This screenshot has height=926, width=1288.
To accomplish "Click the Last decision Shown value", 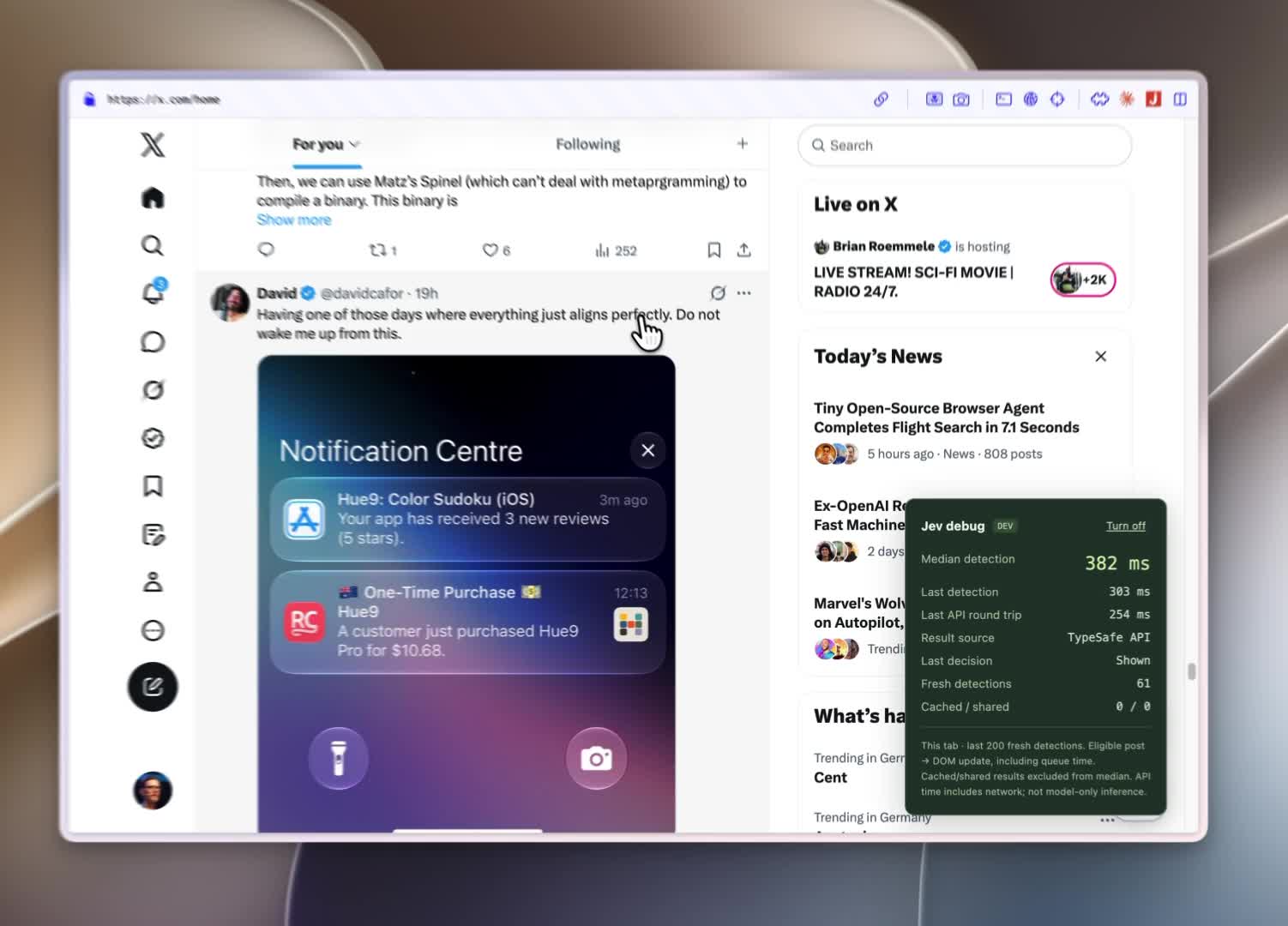I will [1133, 660].
